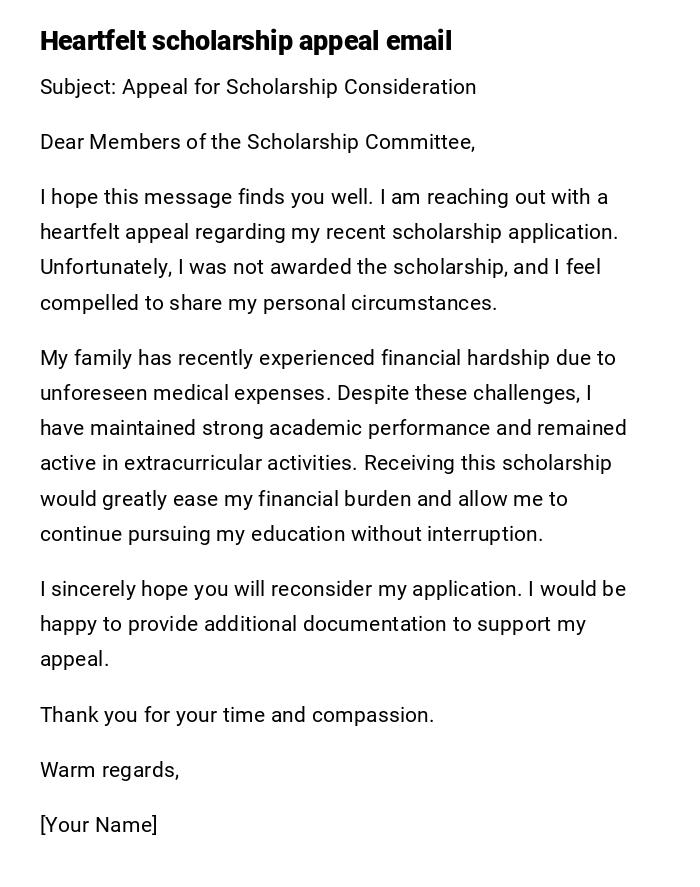Click the line starting "continue pursuing my education"

coord(291,534)
